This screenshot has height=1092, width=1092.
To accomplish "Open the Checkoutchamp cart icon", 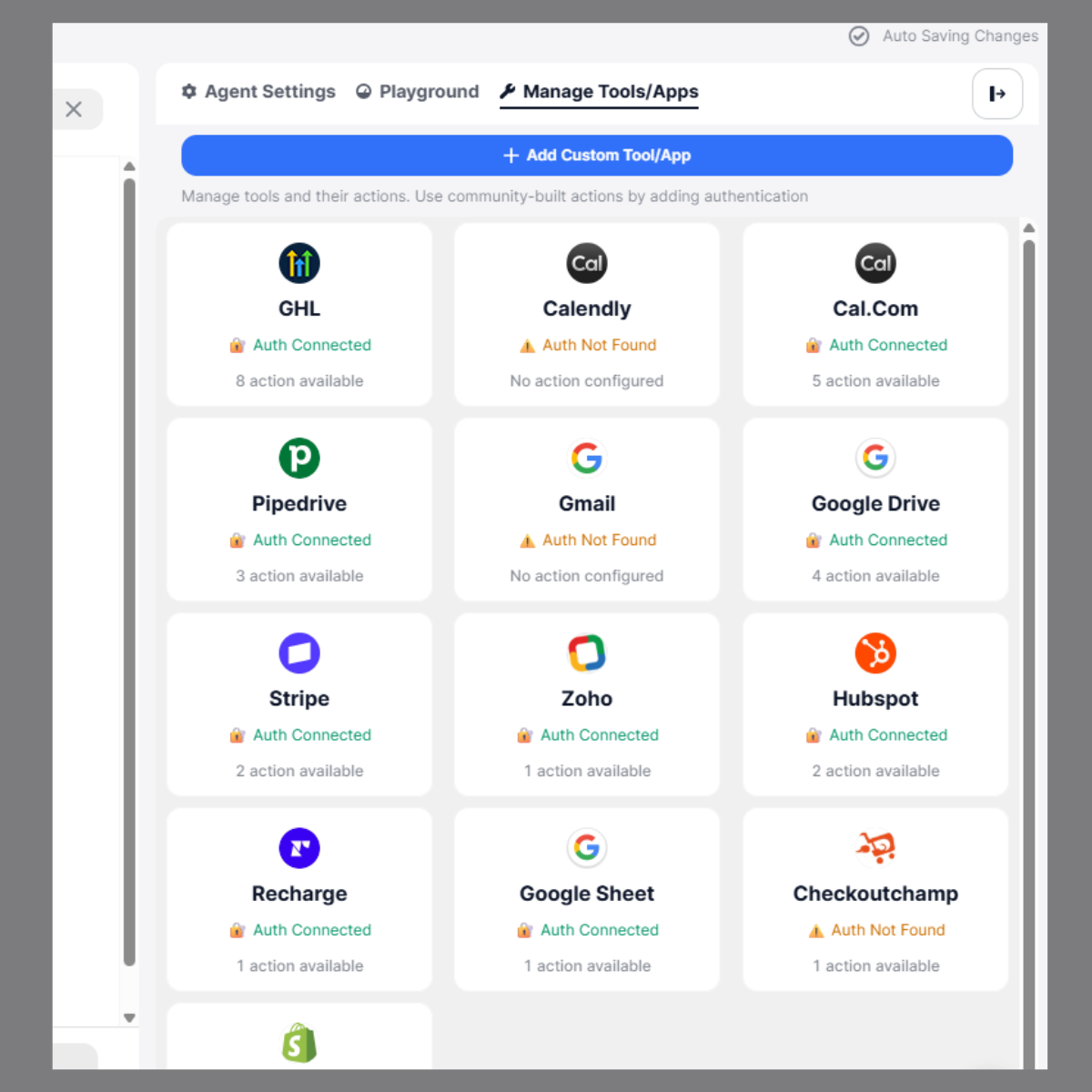I will click(875, 847).
